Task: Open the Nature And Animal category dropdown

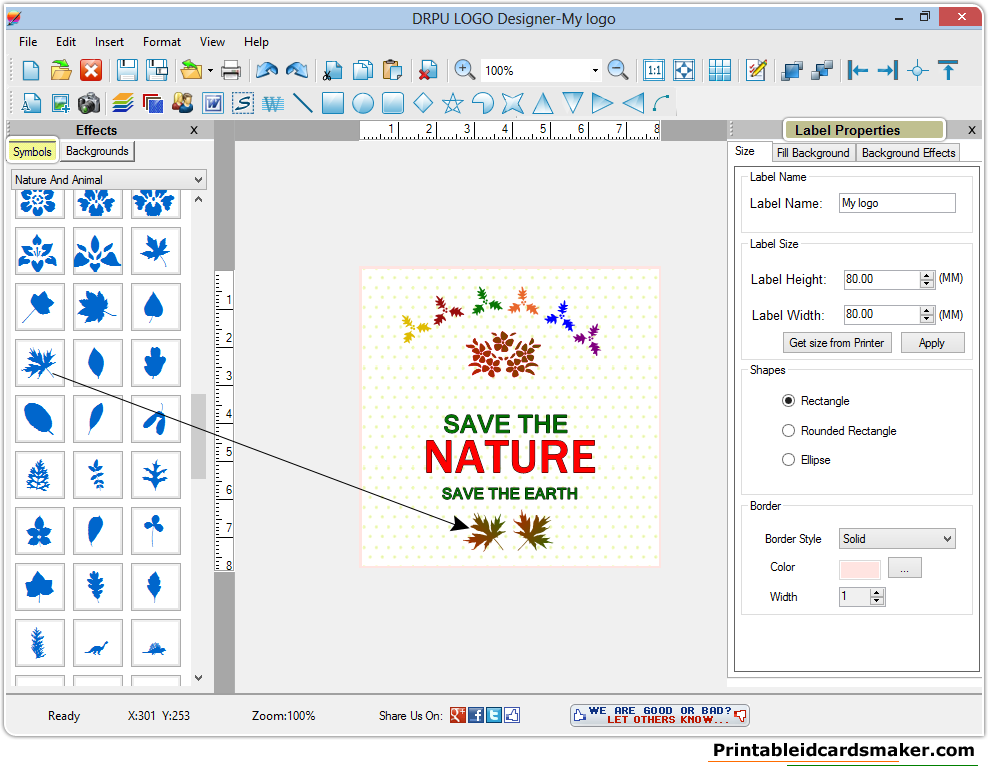Action: pos(109,180)
